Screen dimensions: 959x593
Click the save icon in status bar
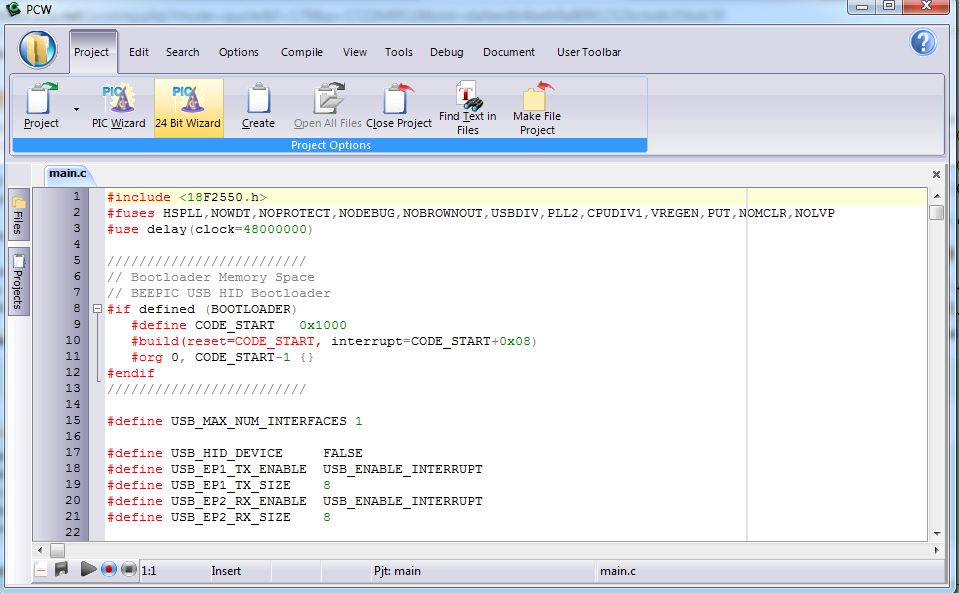62,570
